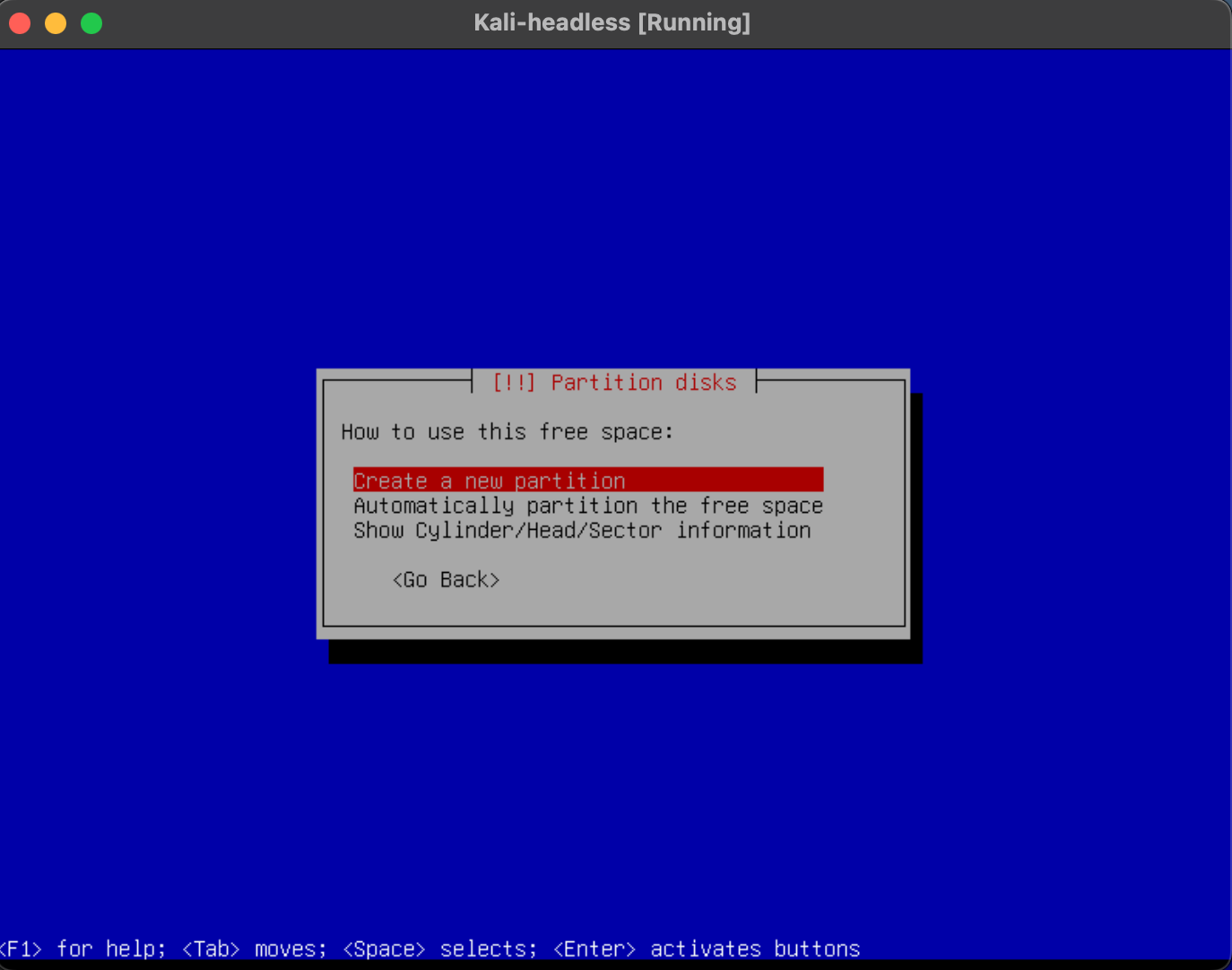Click "How to use this free space:" prompt
Screen dimensions: 1232x970
tap(507, 432)
